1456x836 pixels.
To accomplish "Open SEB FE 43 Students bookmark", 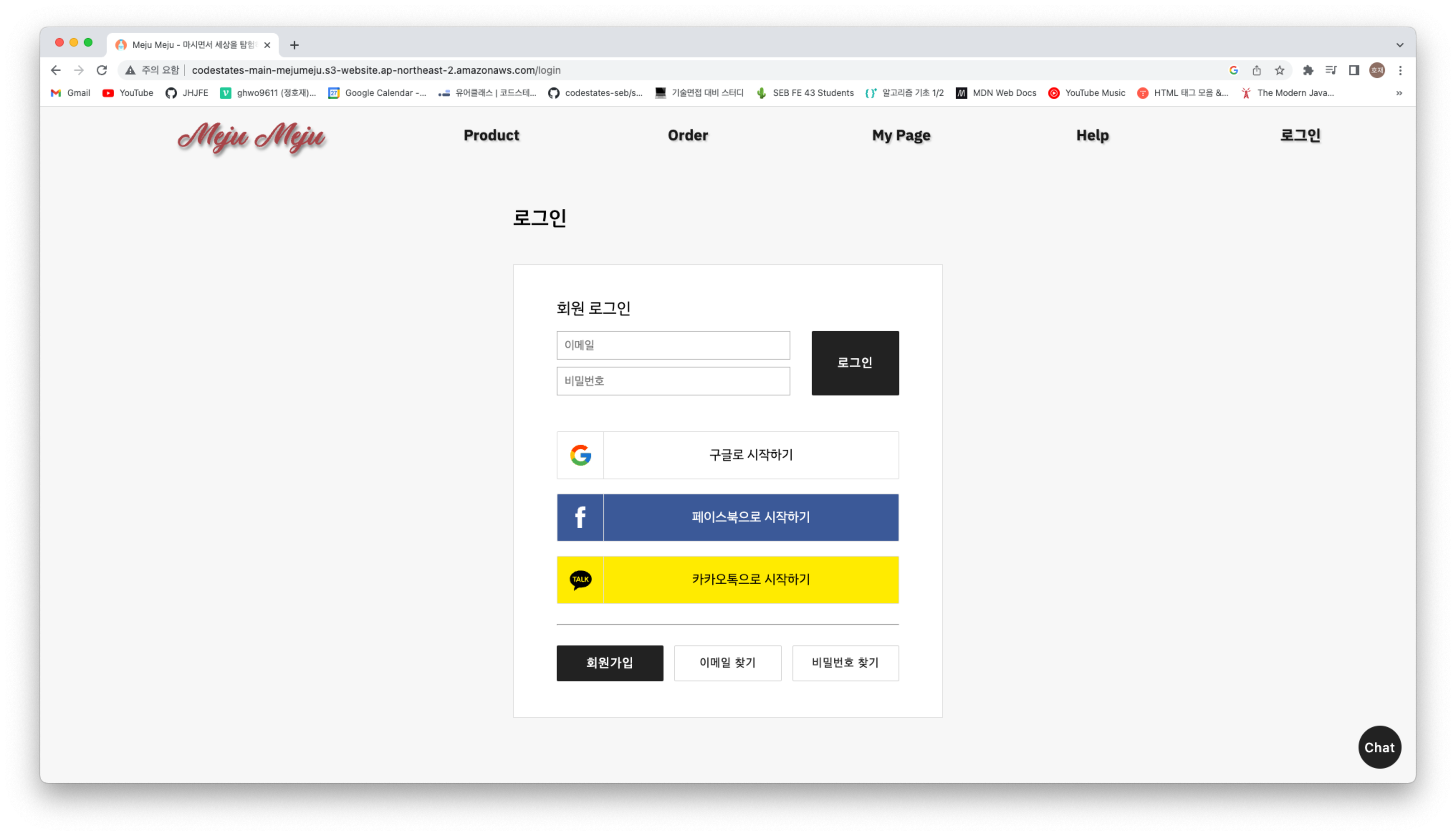I will 805,93.
